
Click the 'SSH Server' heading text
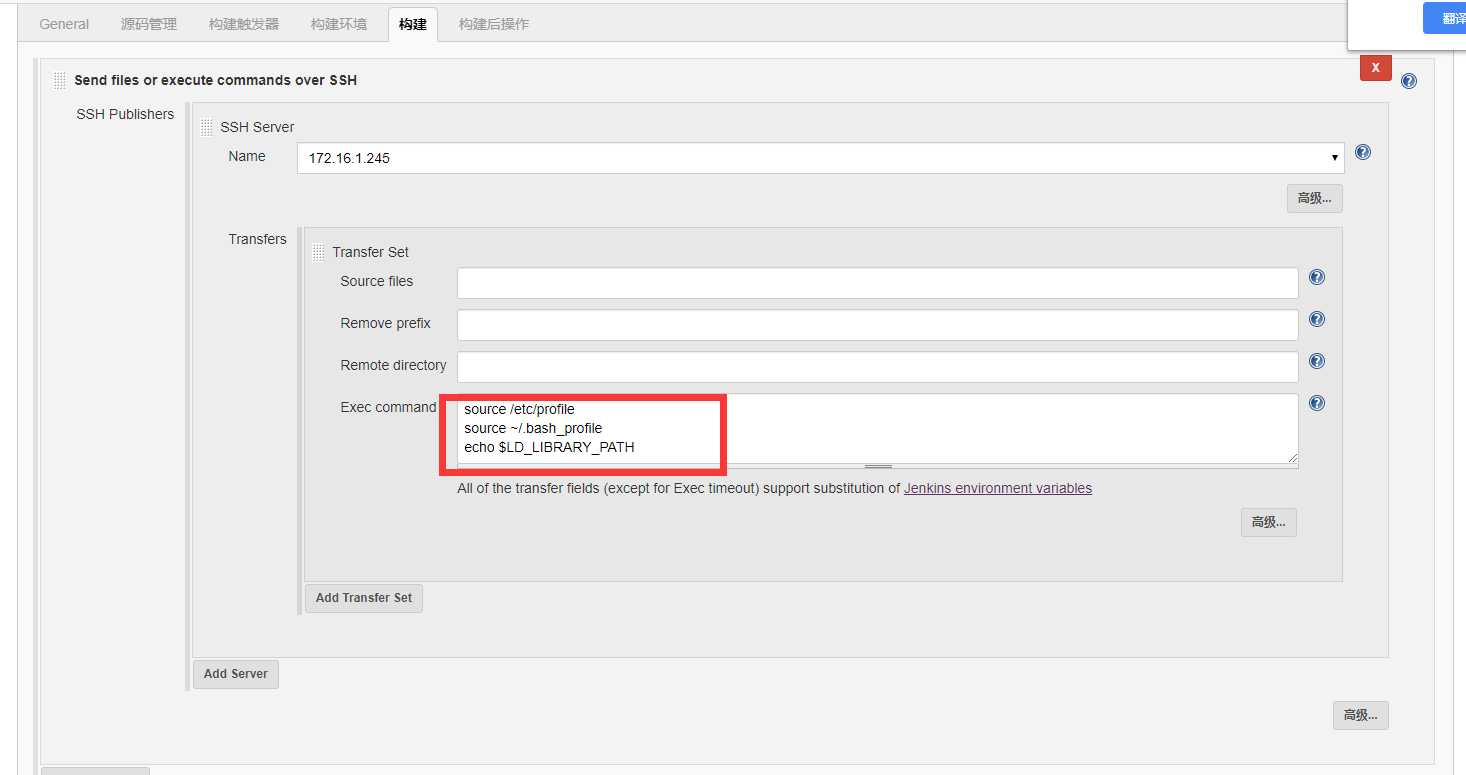tap(257, 127)
